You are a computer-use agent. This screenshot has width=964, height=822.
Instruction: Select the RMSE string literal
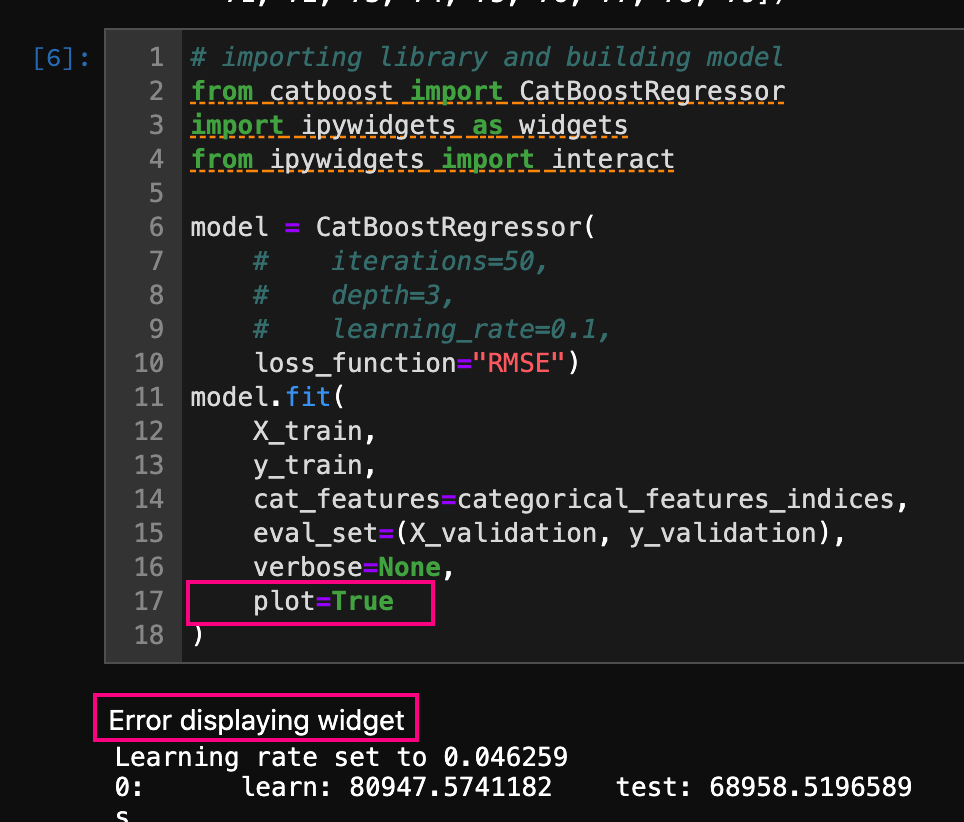click(x=518, y=362)
